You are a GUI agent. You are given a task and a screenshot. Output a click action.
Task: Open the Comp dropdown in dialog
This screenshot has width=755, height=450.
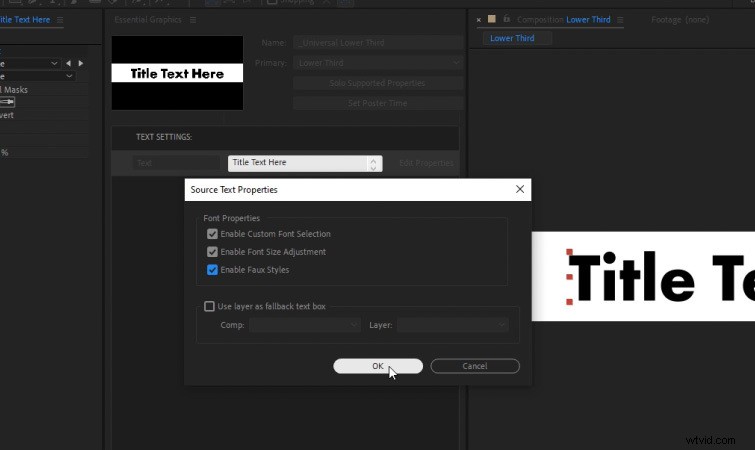pos(305,325)
